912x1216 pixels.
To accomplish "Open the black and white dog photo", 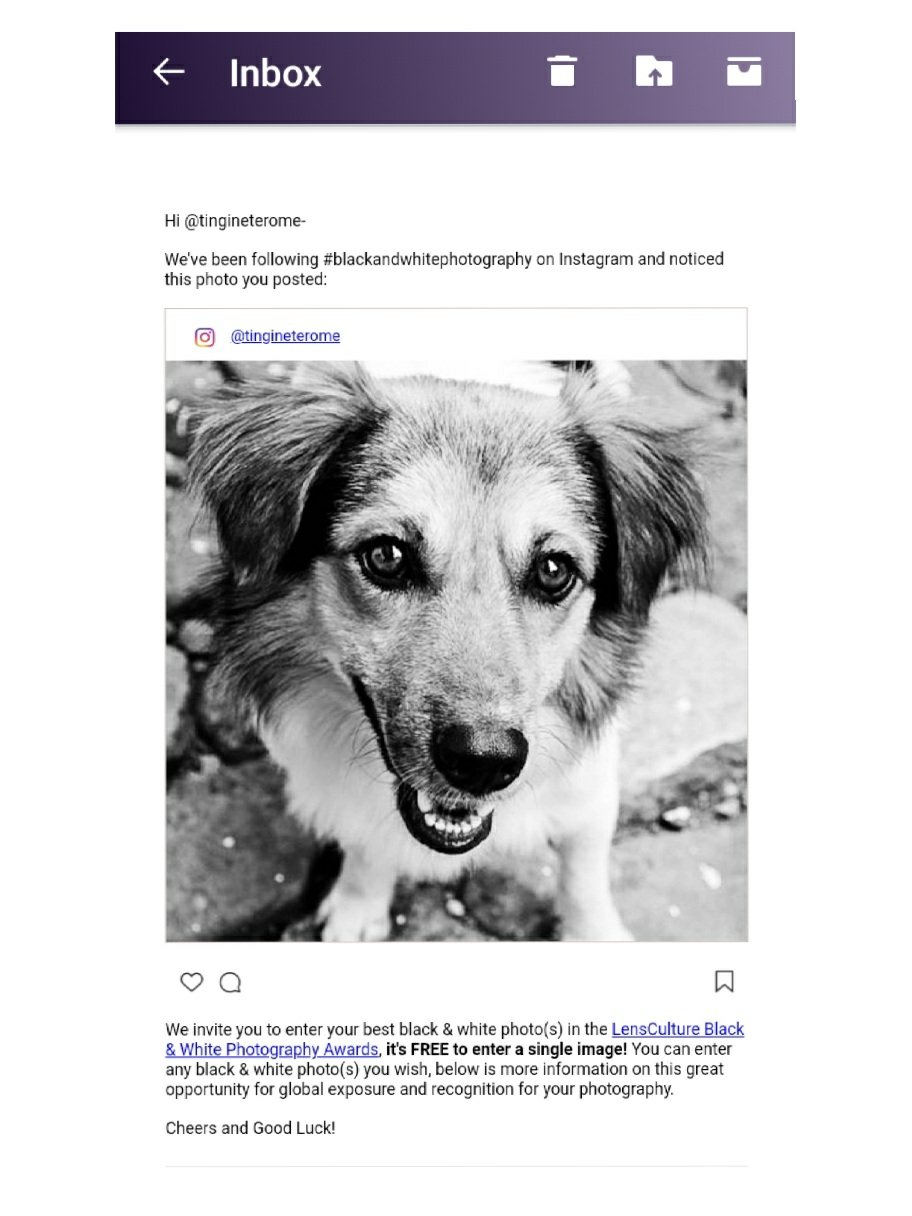I will 456,651.
